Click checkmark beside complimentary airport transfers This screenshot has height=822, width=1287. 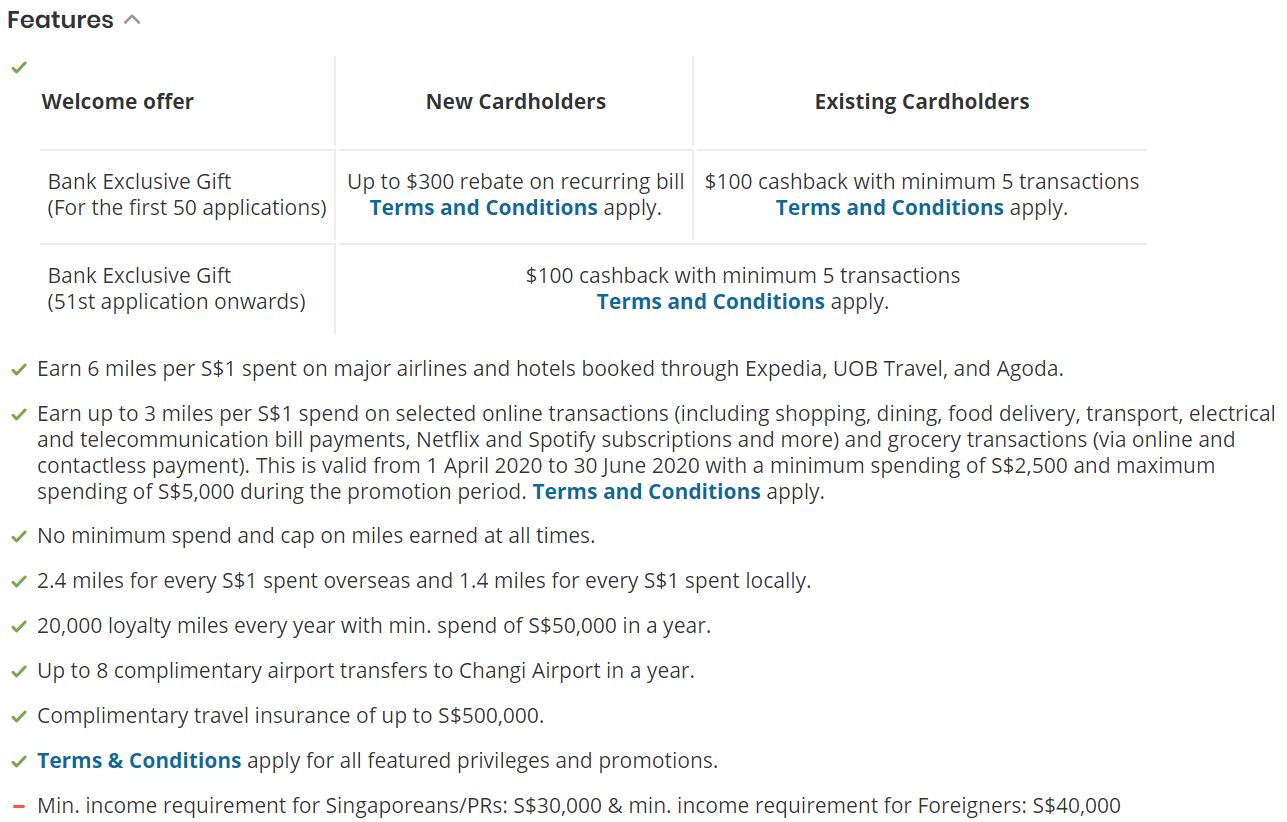(x=18, y=672)
